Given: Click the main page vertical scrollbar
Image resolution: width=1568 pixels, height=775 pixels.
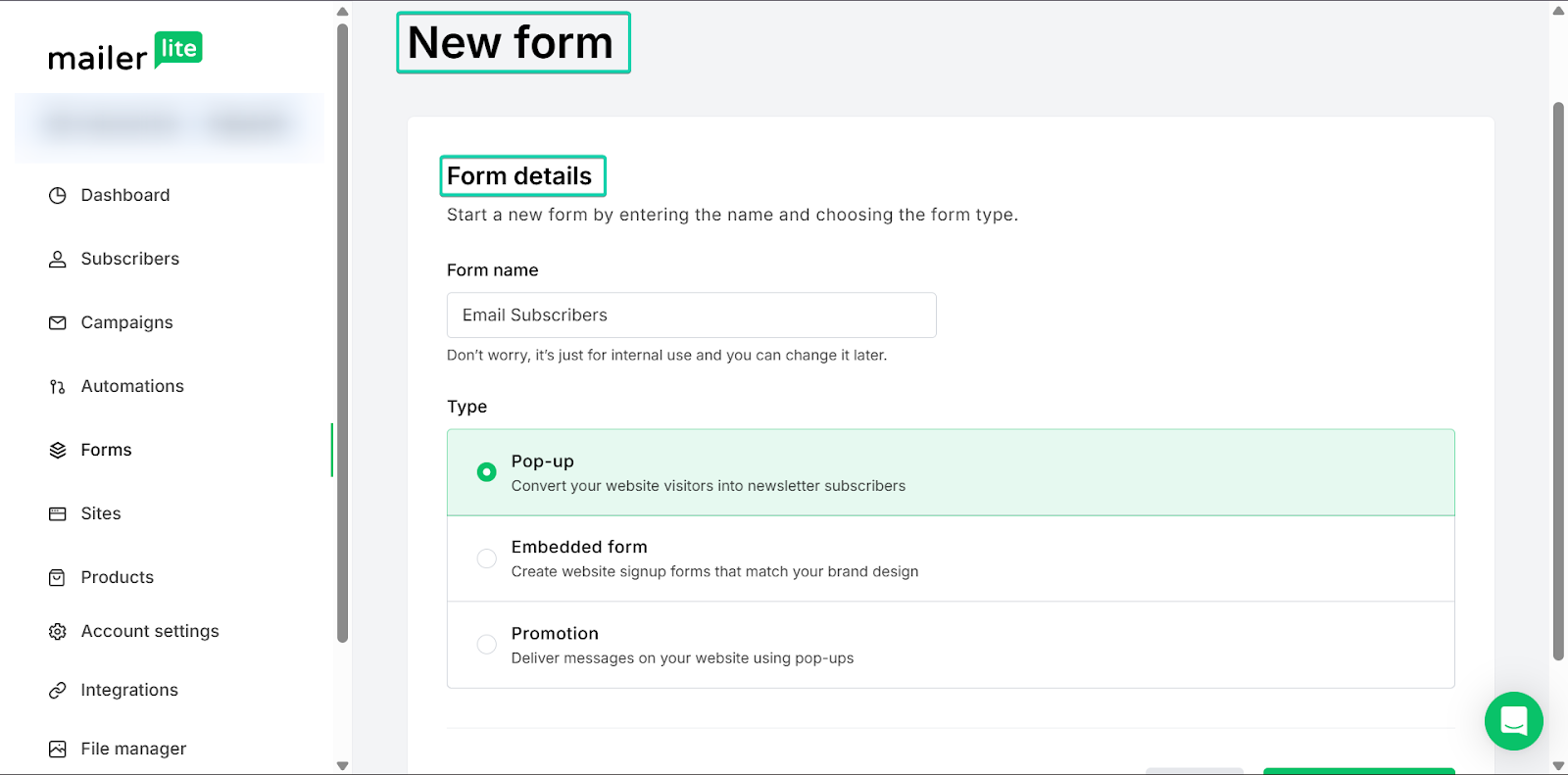Looking at the screenshot, I should [x=1558, y=382].
